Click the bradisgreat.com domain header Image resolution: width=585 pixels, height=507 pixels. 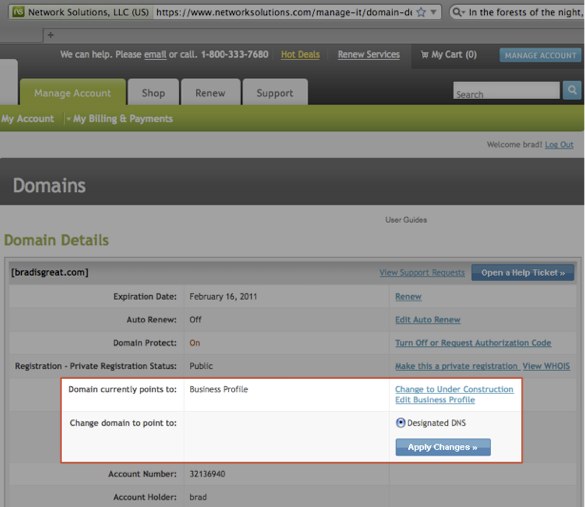click(x=50, y=272)
